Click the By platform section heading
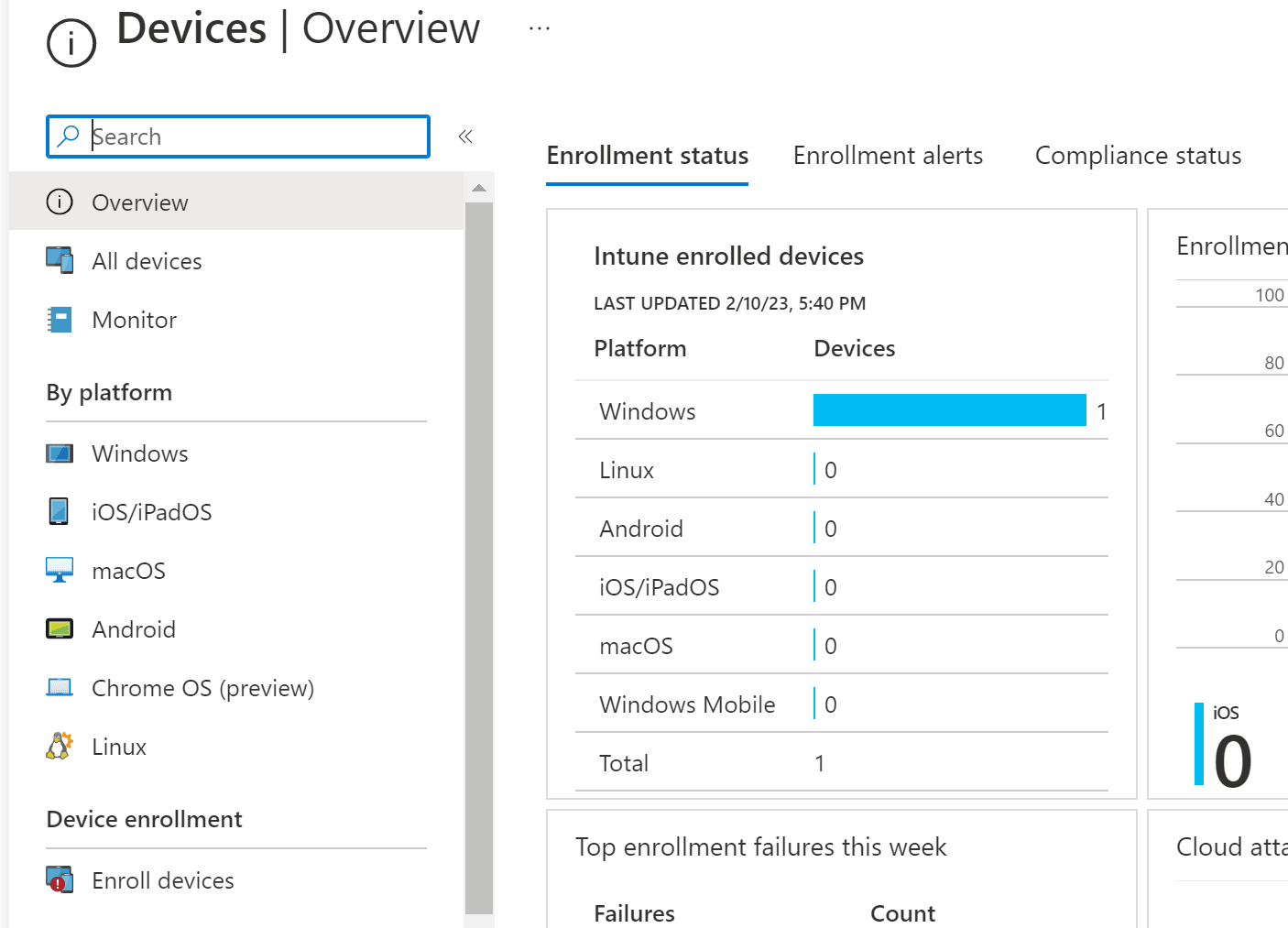This screenshot has width=1288, height=928. 109,392
